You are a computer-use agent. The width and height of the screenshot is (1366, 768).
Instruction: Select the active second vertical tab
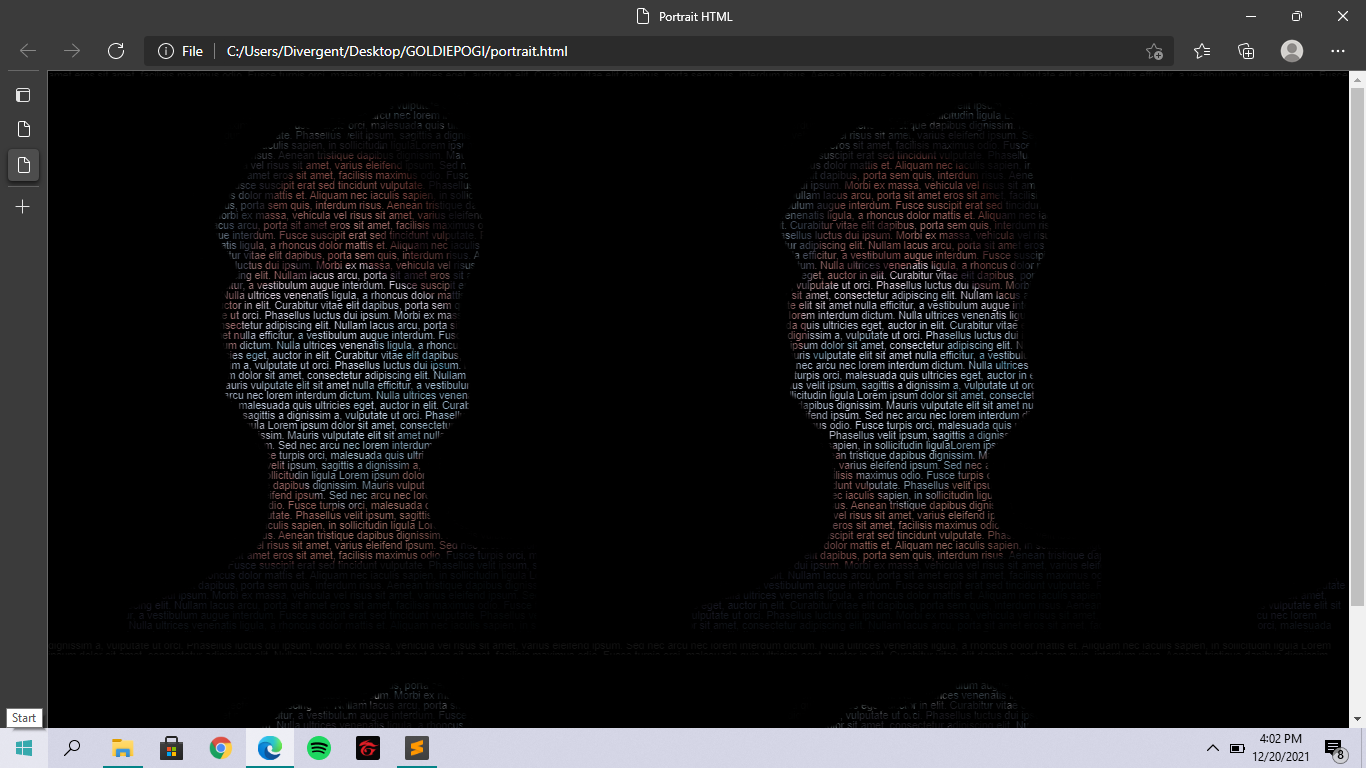pyautogui.click(x=23, y=165)
